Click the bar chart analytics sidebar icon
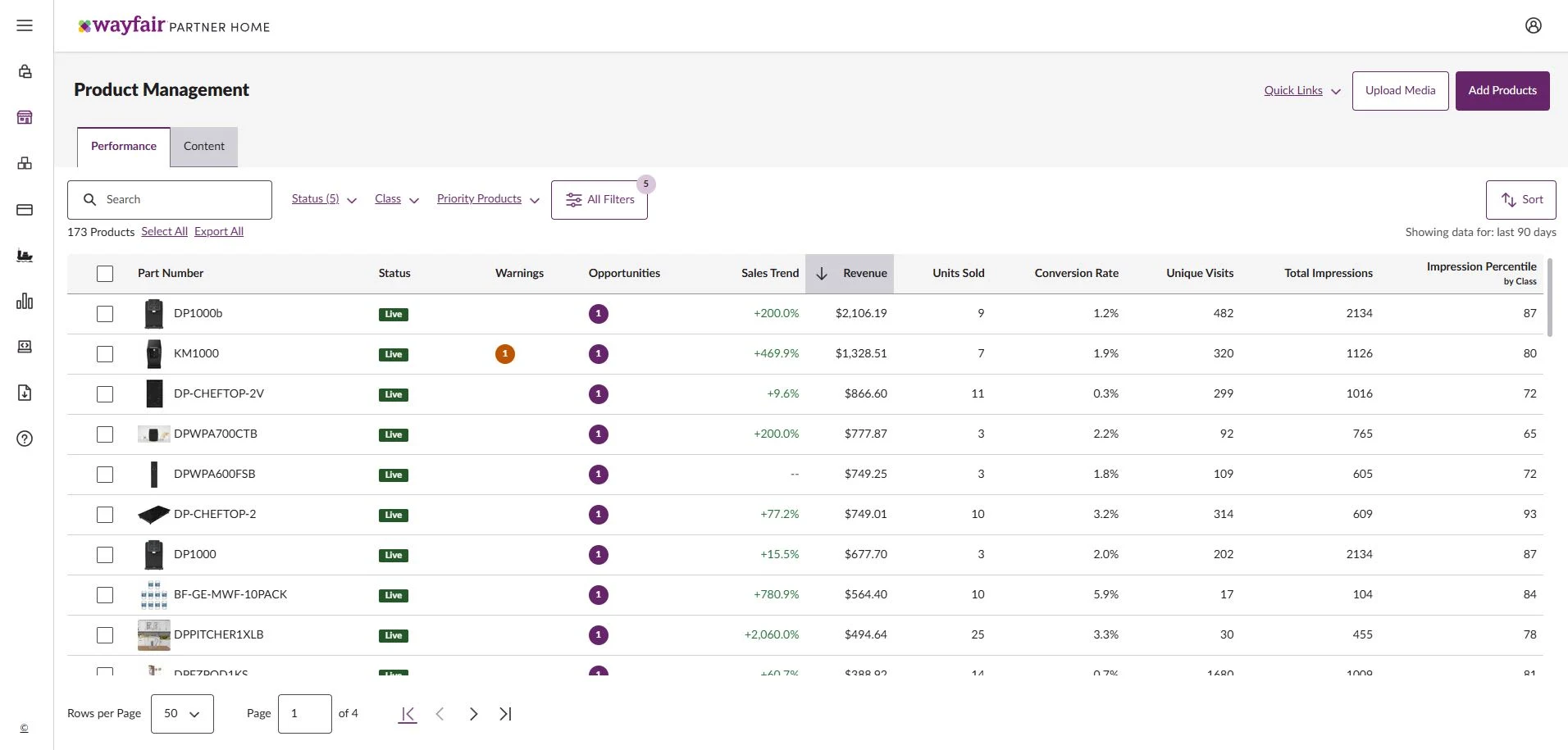The image size is (1568, 750). click(x=25, y=302)
